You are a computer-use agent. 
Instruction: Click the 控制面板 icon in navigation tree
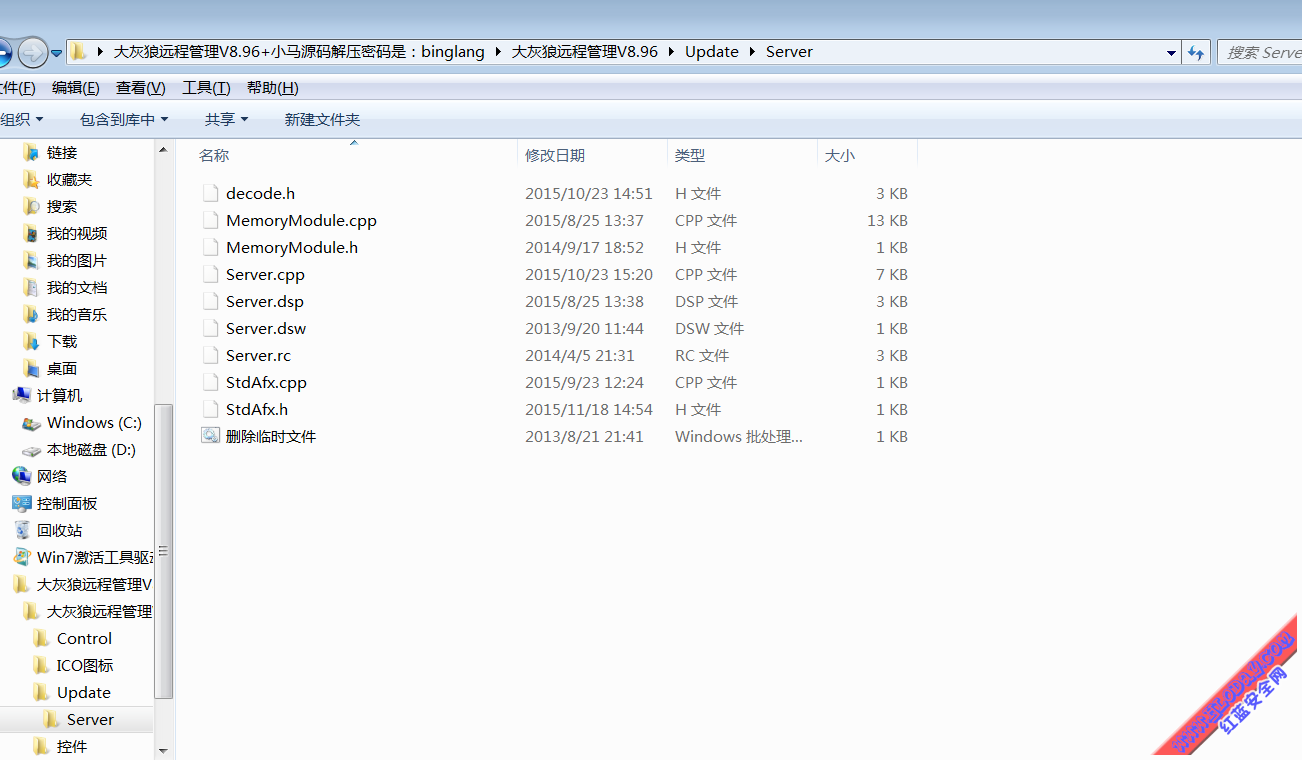coord(21,503)
